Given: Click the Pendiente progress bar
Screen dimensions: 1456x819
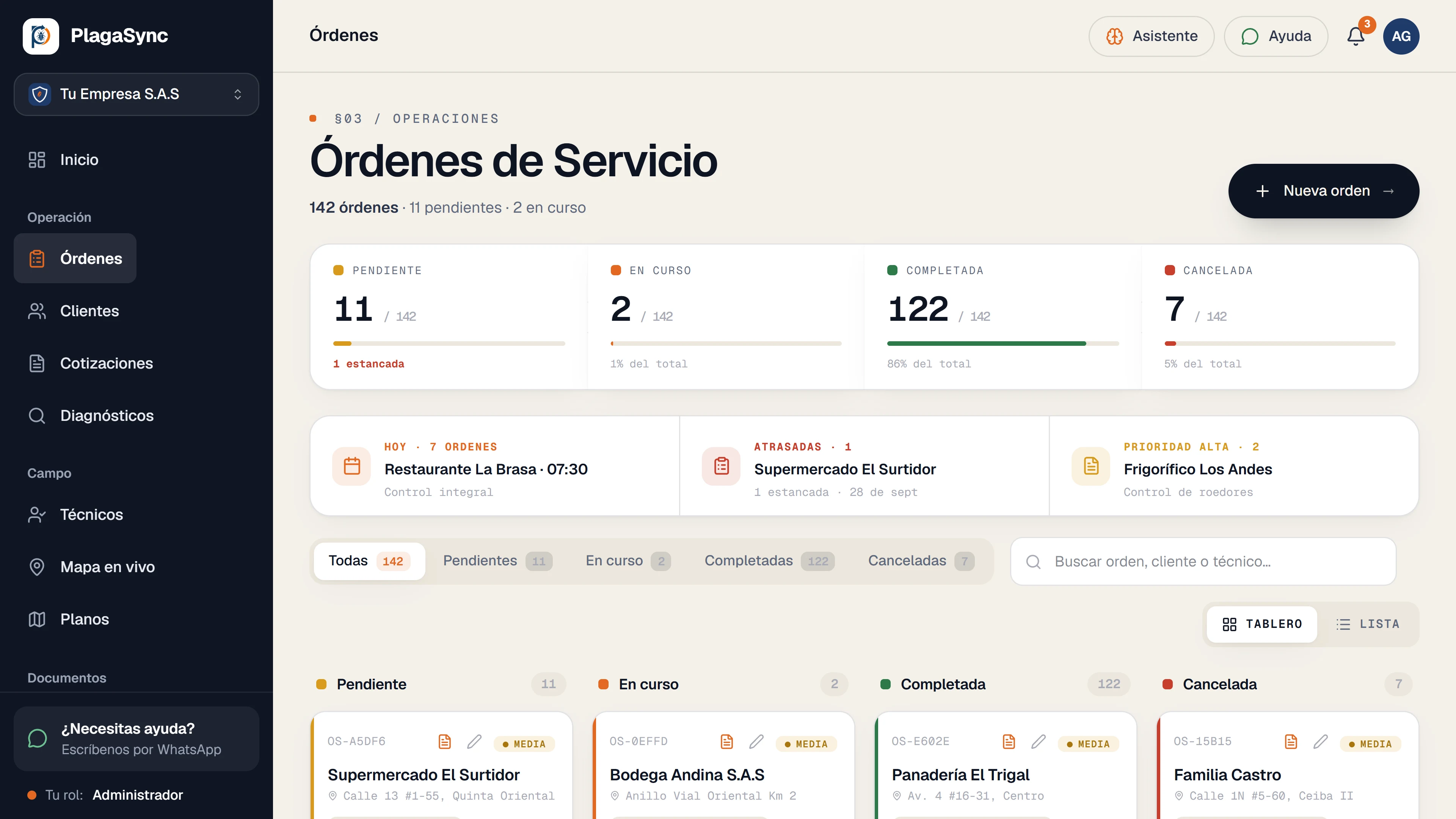Looking at the screenshot, I should click(x=449, y=343).
